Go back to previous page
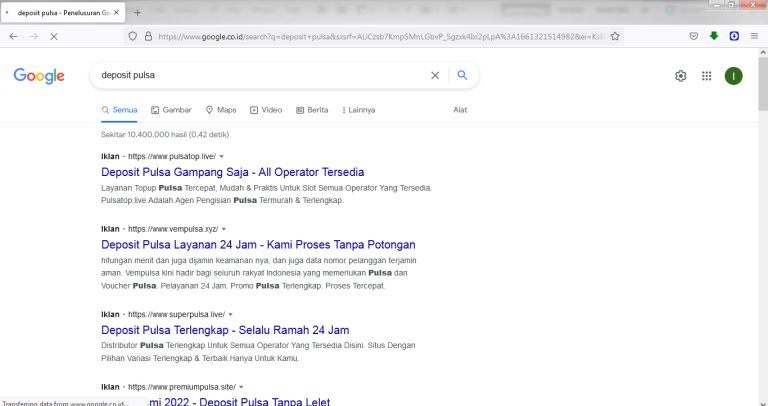This screenshot has width=768, height=406. (x=13, y=36)
